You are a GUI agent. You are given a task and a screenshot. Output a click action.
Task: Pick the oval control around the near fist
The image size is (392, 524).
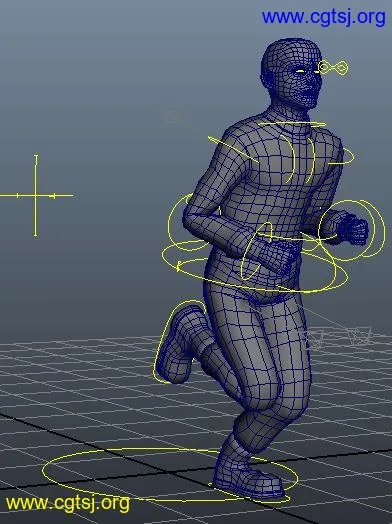pos(258,251)
